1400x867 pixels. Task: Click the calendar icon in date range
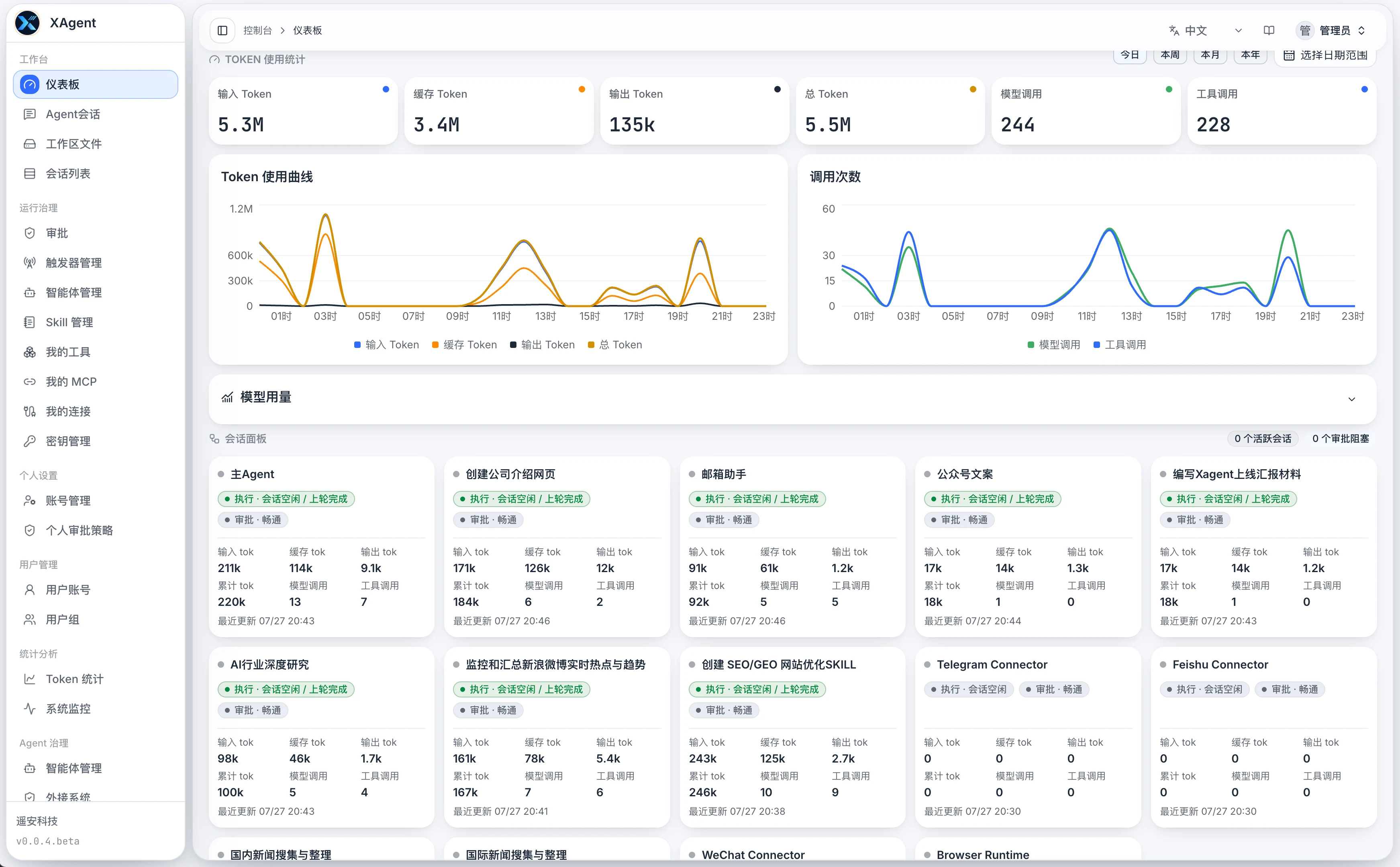coord(1289,55)
